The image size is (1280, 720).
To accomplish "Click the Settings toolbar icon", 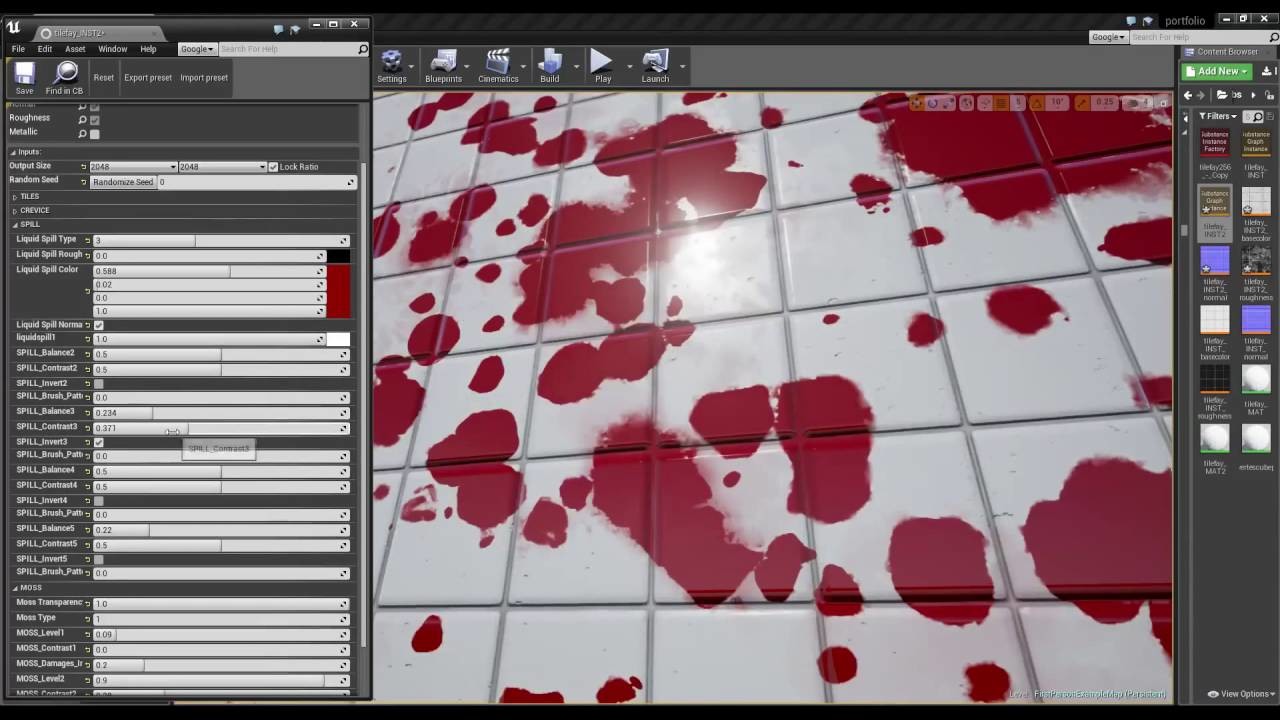I will point(392,62).
